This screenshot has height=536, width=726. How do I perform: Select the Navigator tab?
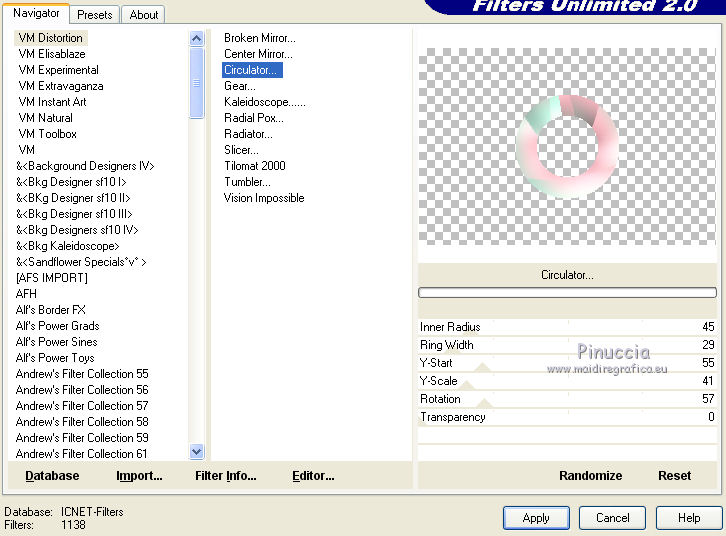click(x=36, y=13)
